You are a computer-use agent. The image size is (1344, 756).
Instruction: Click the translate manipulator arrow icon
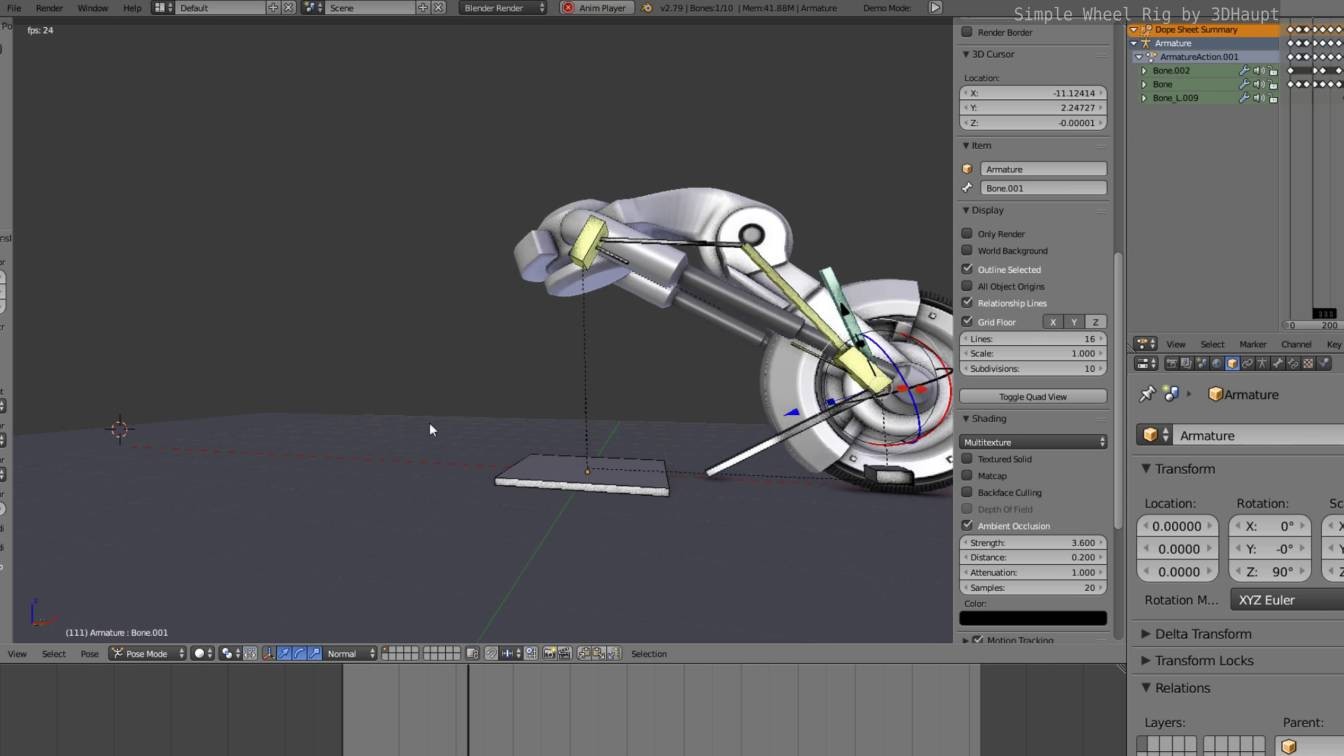(x=284, y=653)
